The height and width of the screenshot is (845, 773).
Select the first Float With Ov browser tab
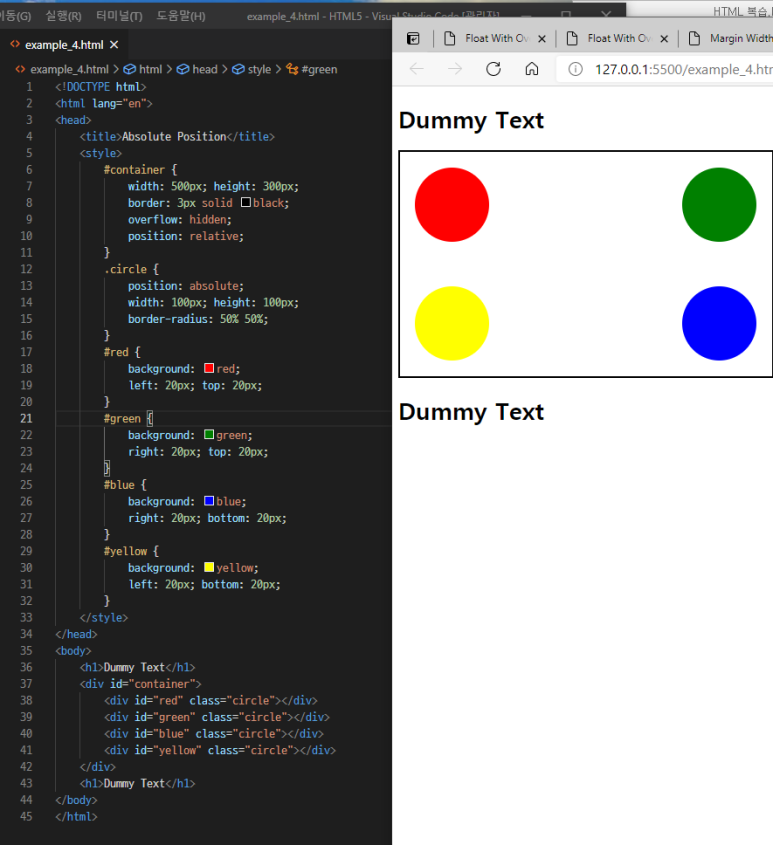point(495,38)
